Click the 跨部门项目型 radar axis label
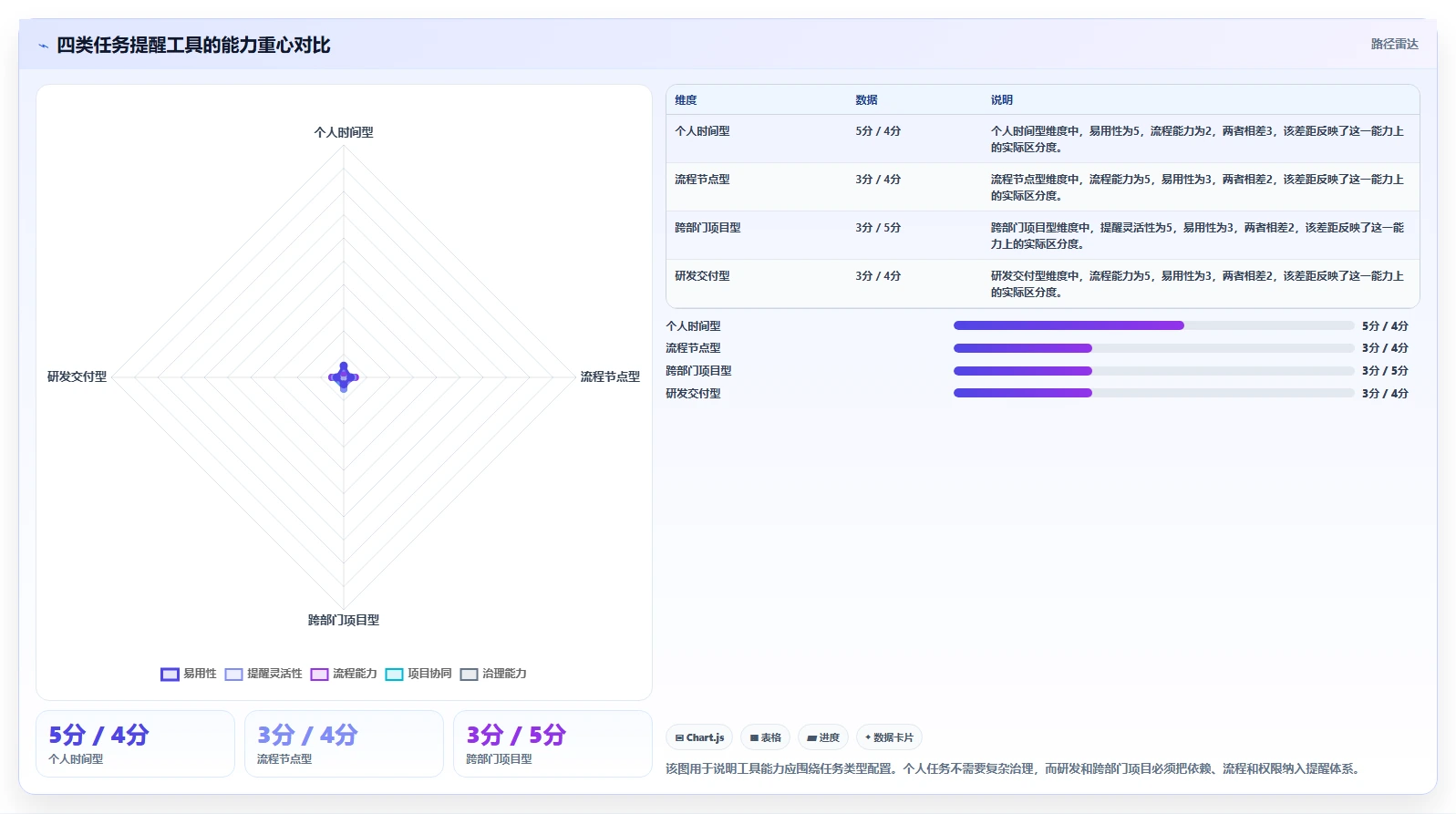This screenshot has height=814, width=1456. [x=344, y=620]
